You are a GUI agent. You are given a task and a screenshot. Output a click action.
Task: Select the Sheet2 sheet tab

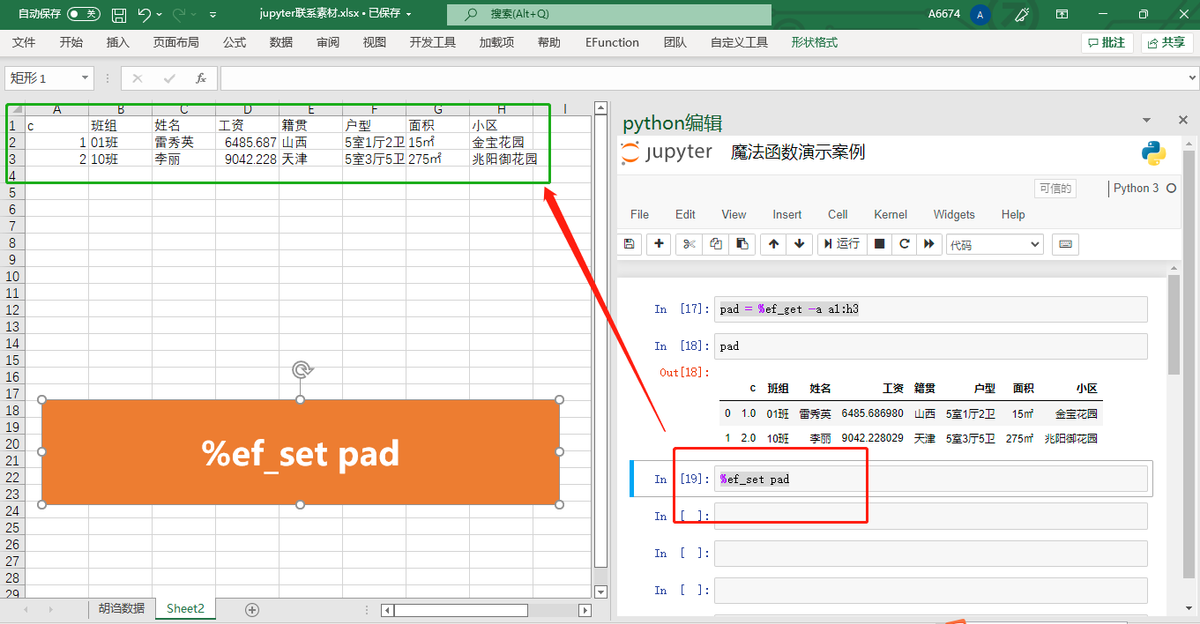tap(185, 609)
